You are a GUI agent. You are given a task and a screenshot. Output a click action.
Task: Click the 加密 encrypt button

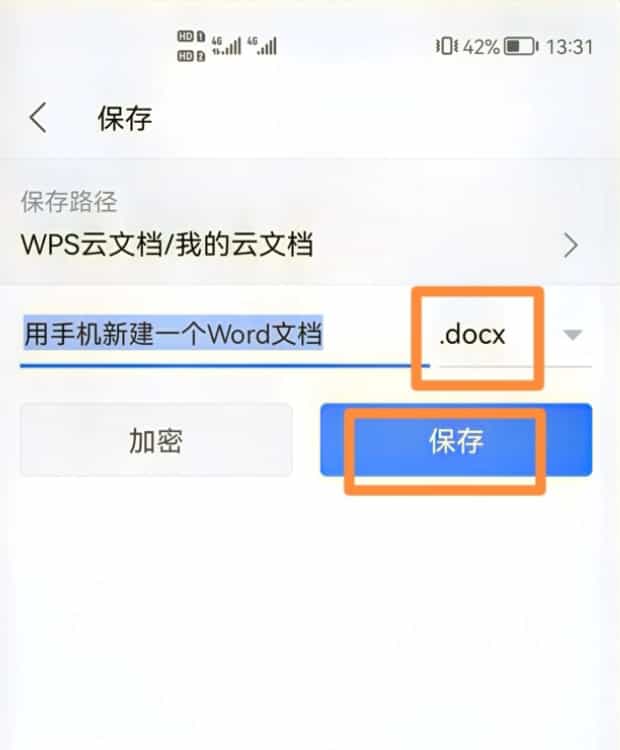tap(156, 440)
